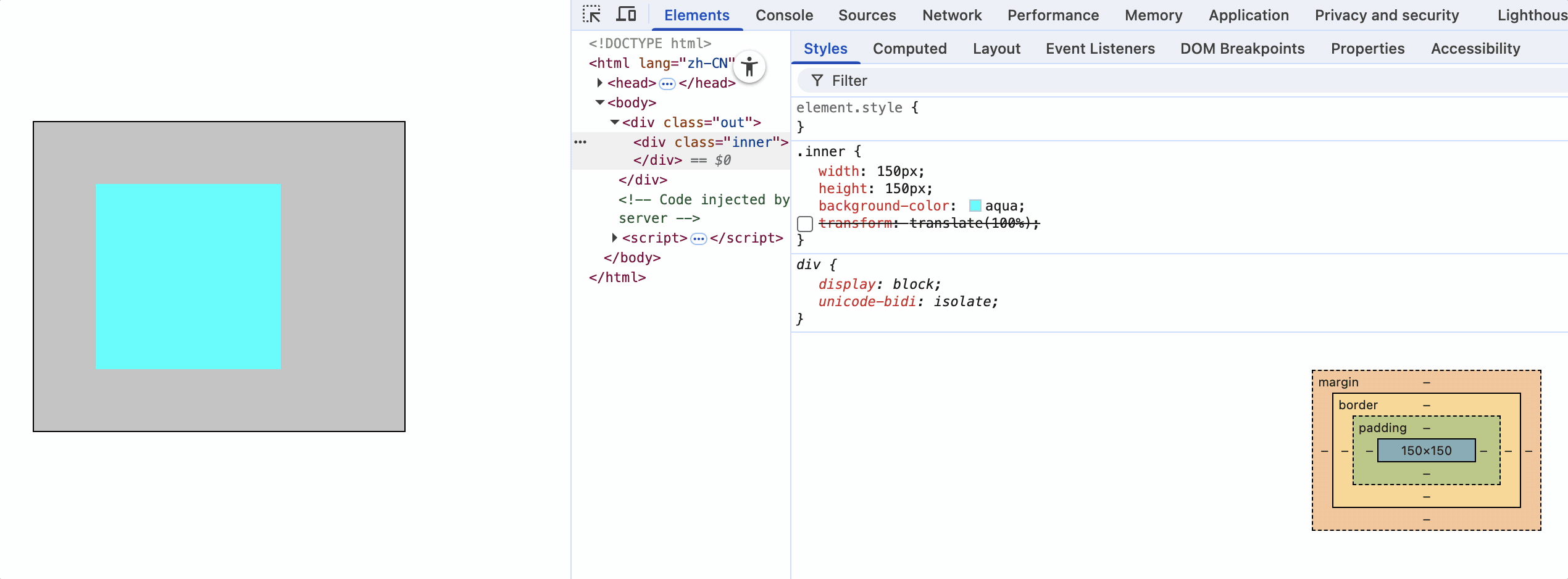
Task: Toggle the device toolbar icon
Action: pos(626,14)
